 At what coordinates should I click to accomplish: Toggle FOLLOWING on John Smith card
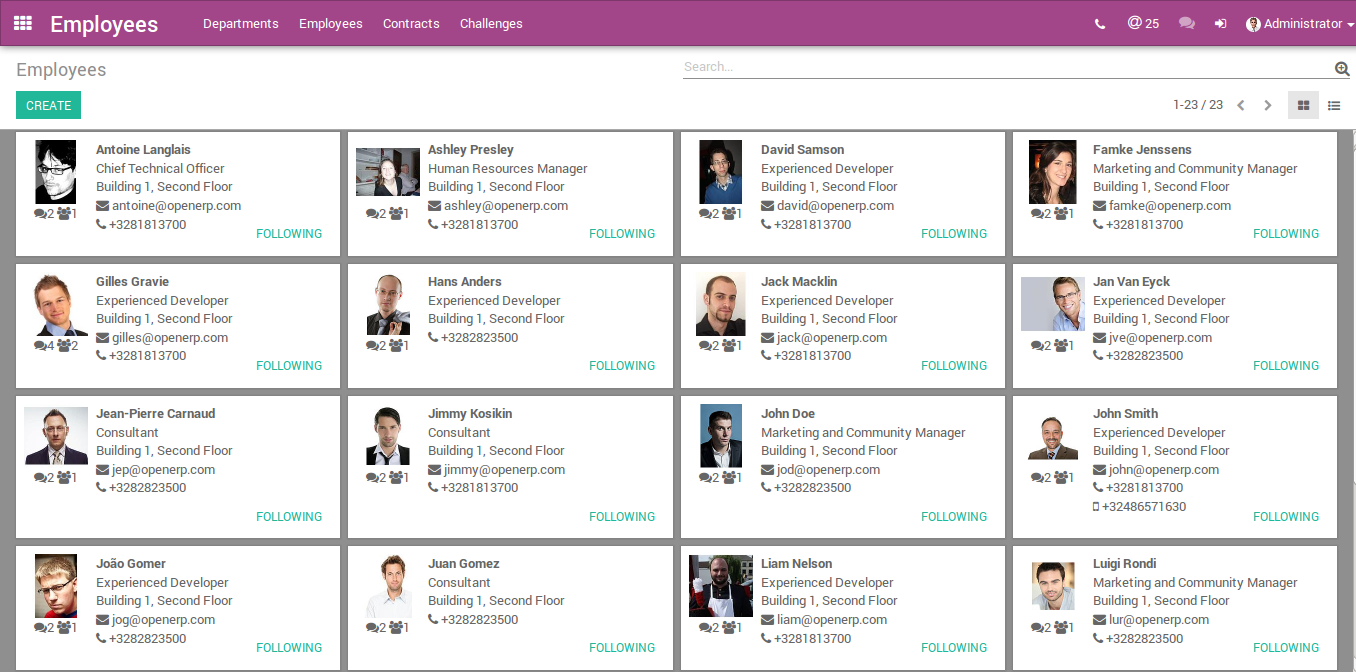1286,517
